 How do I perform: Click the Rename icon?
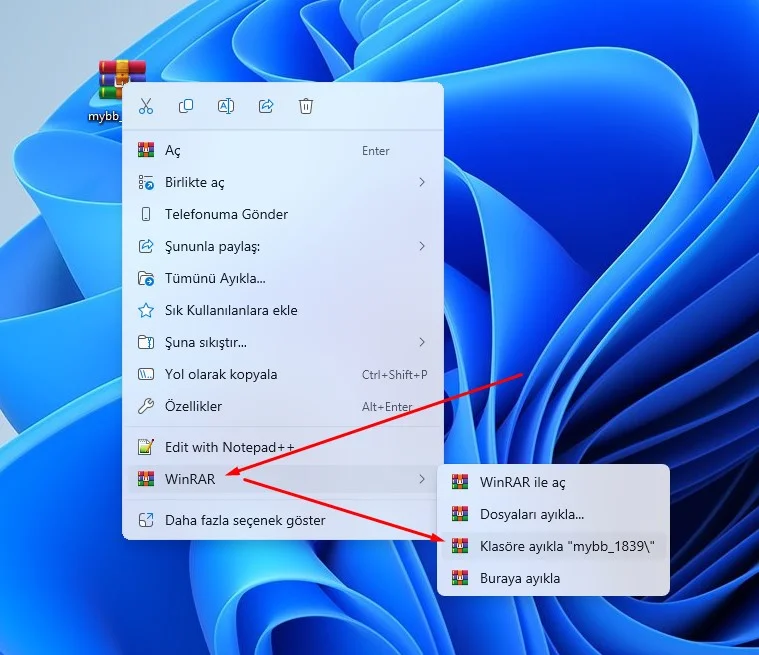tap(226, 106)
